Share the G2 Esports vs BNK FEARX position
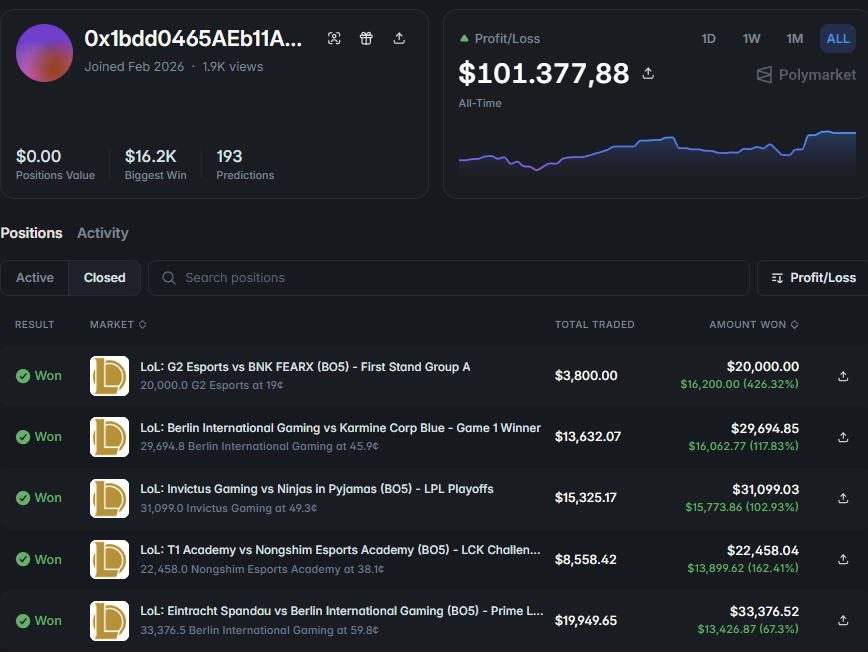Viewport: 868px width, 652px height. [843, 376]
